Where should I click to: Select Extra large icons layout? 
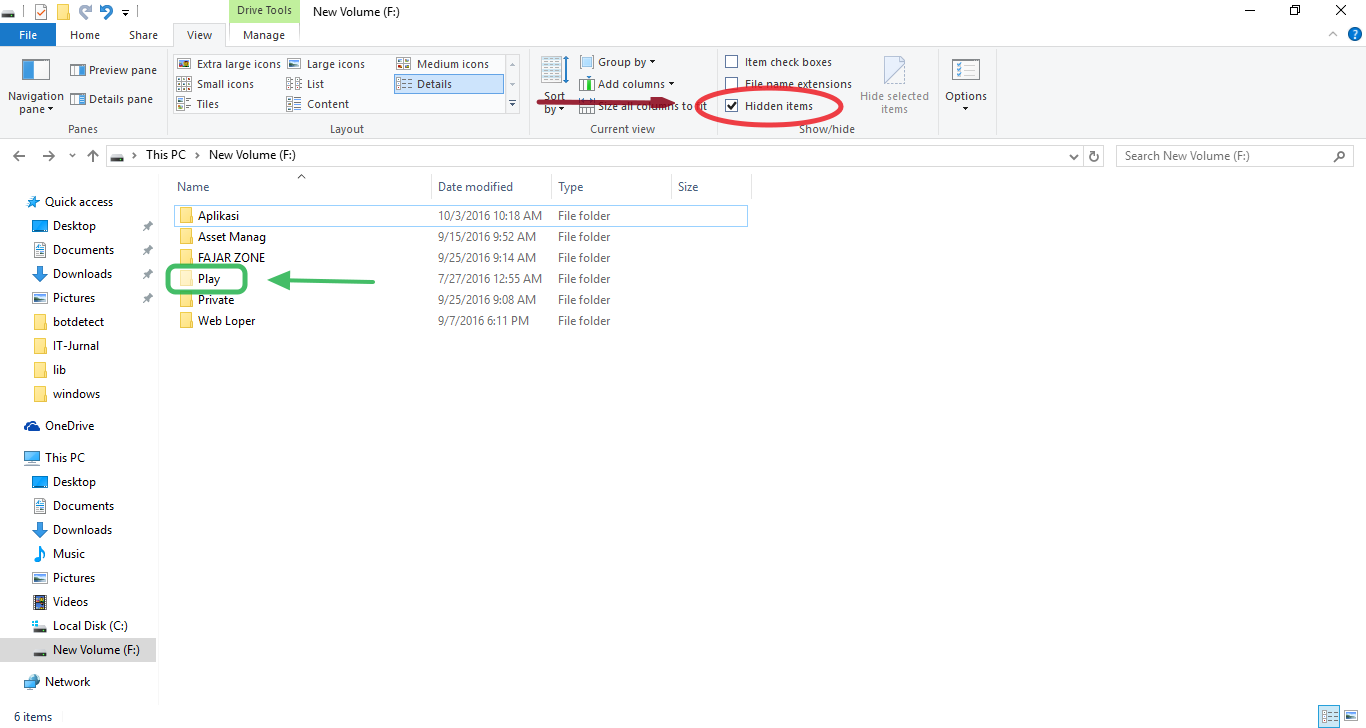(x=184, y=64)
